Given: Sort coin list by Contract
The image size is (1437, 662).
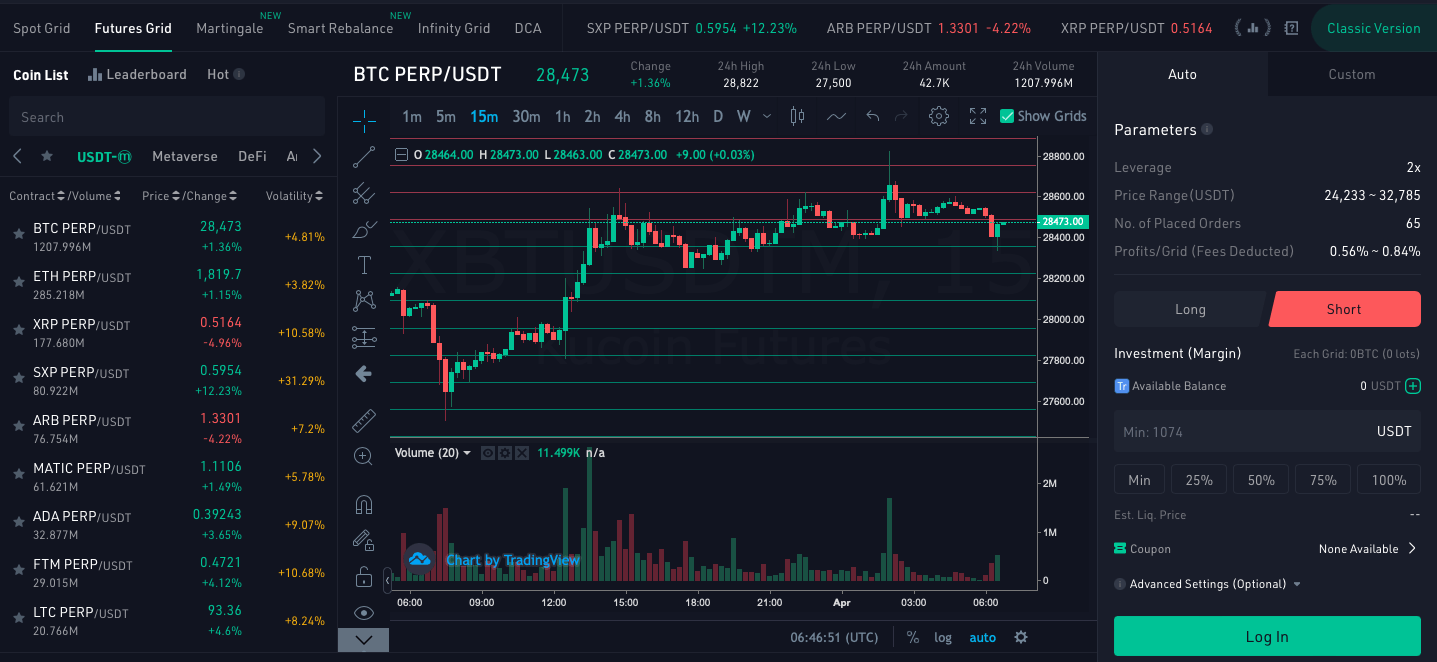Looking at the screenshot, I should 37,196.
